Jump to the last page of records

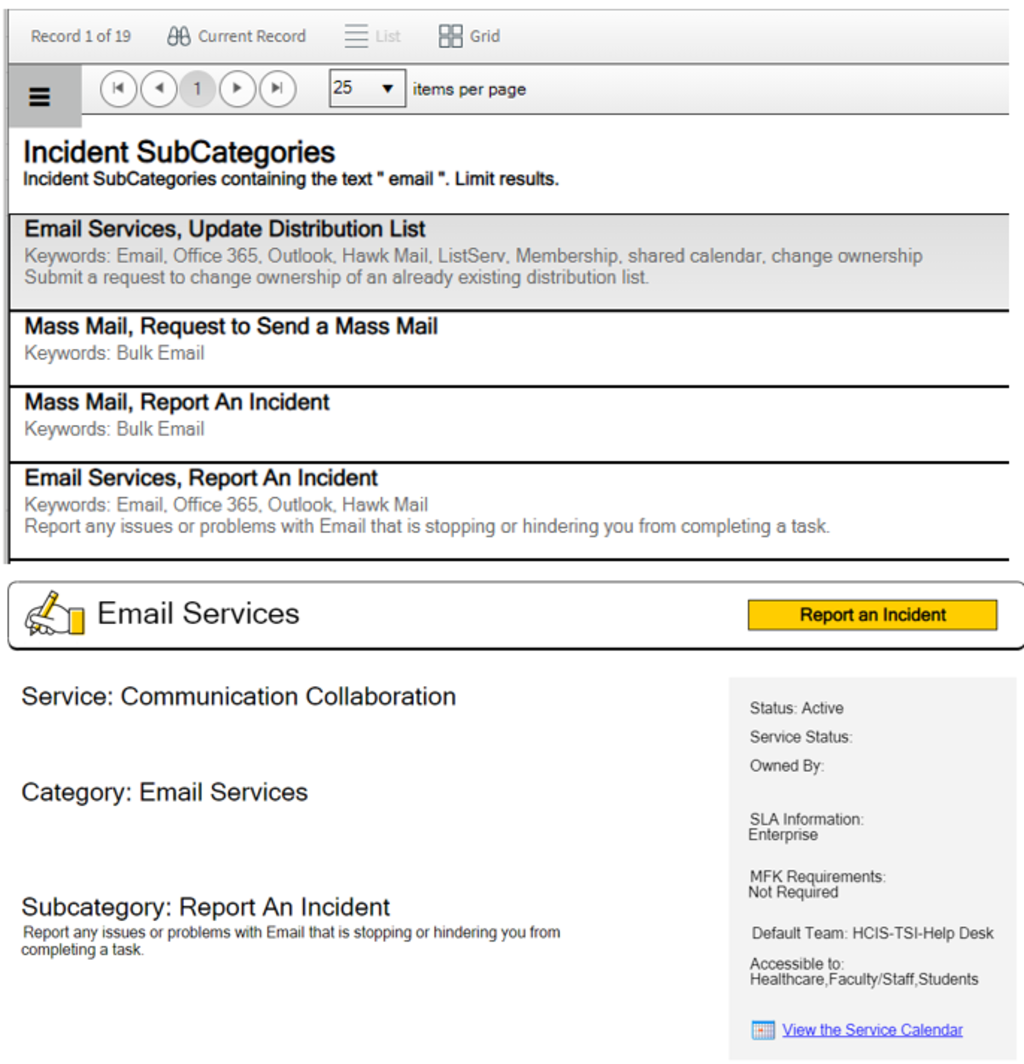pos(277,89)
